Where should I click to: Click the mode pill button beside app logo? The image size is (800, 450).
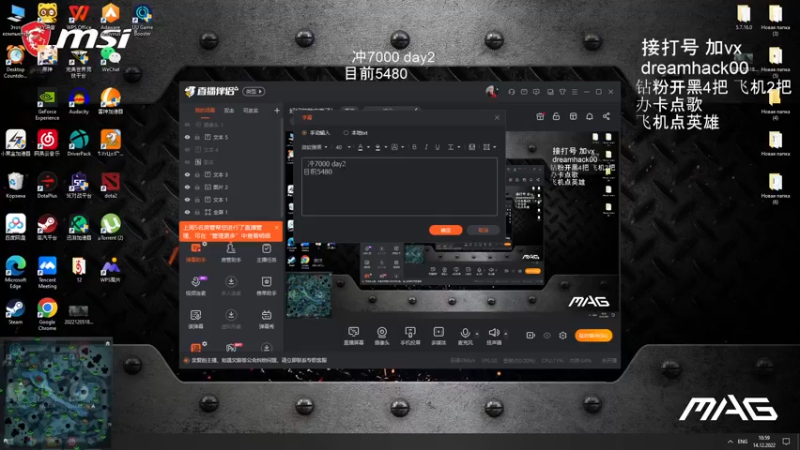(x=254, y=91)
